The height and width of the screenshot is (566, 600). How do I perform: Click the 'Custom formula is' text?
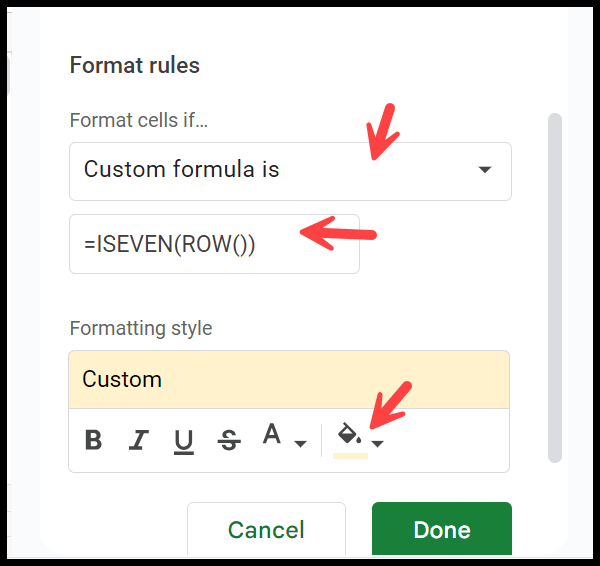pyautogui.click(x=182, y=170)
